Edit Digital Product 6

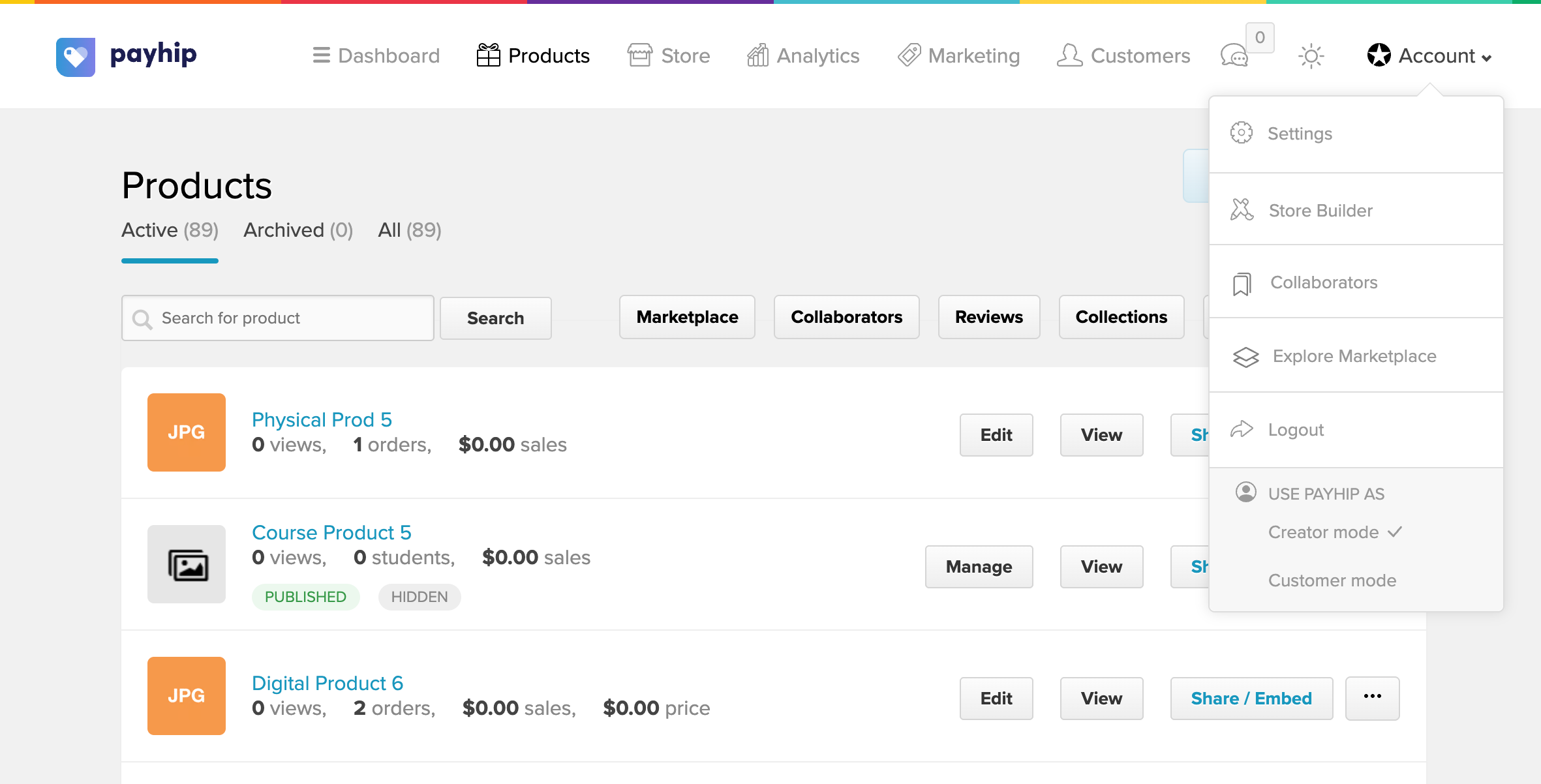tap(996, 699)
